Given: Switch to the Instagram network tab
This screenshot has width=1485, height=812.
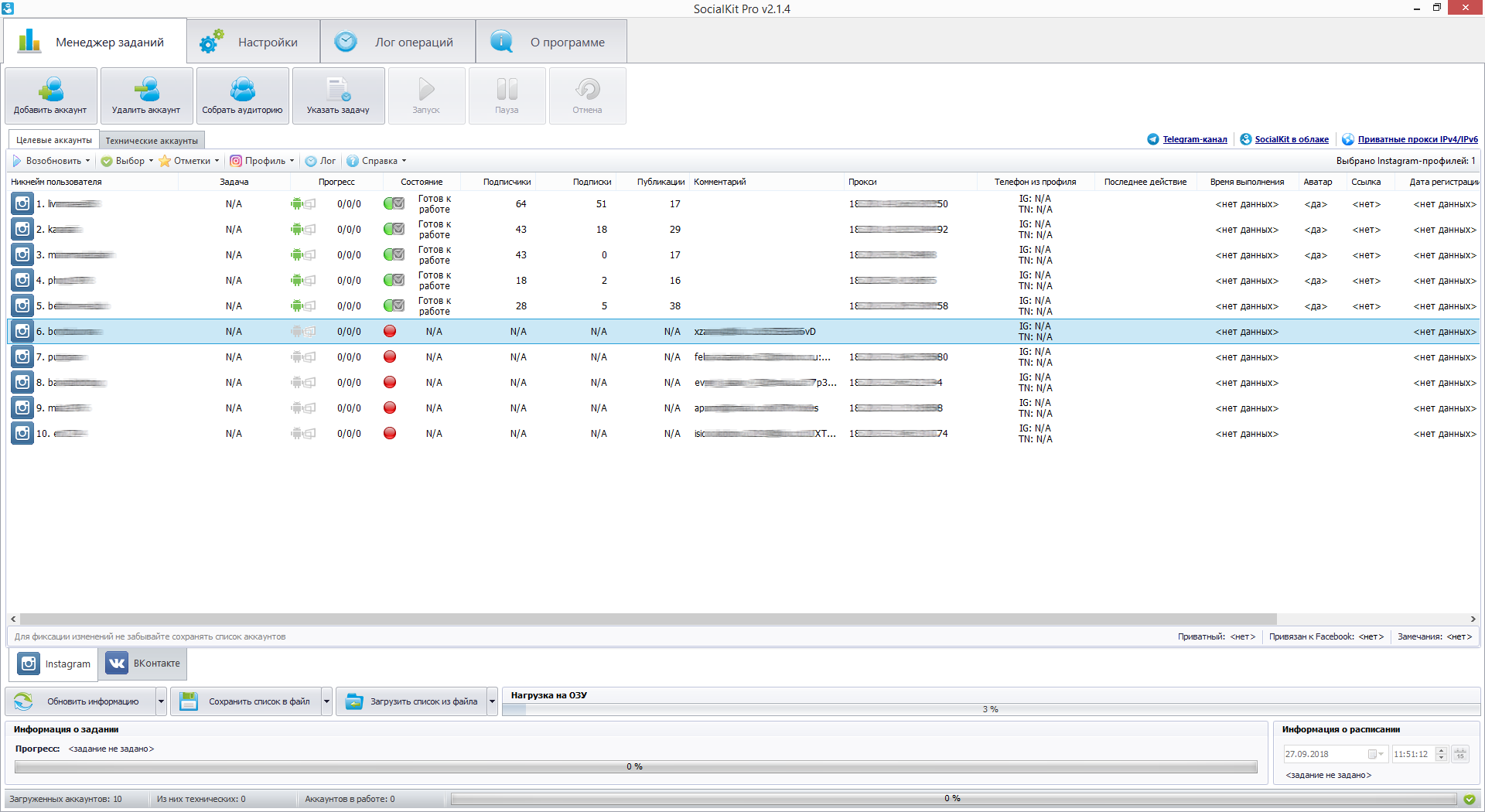Looking at the screenshot, I should tap(53, 664).
